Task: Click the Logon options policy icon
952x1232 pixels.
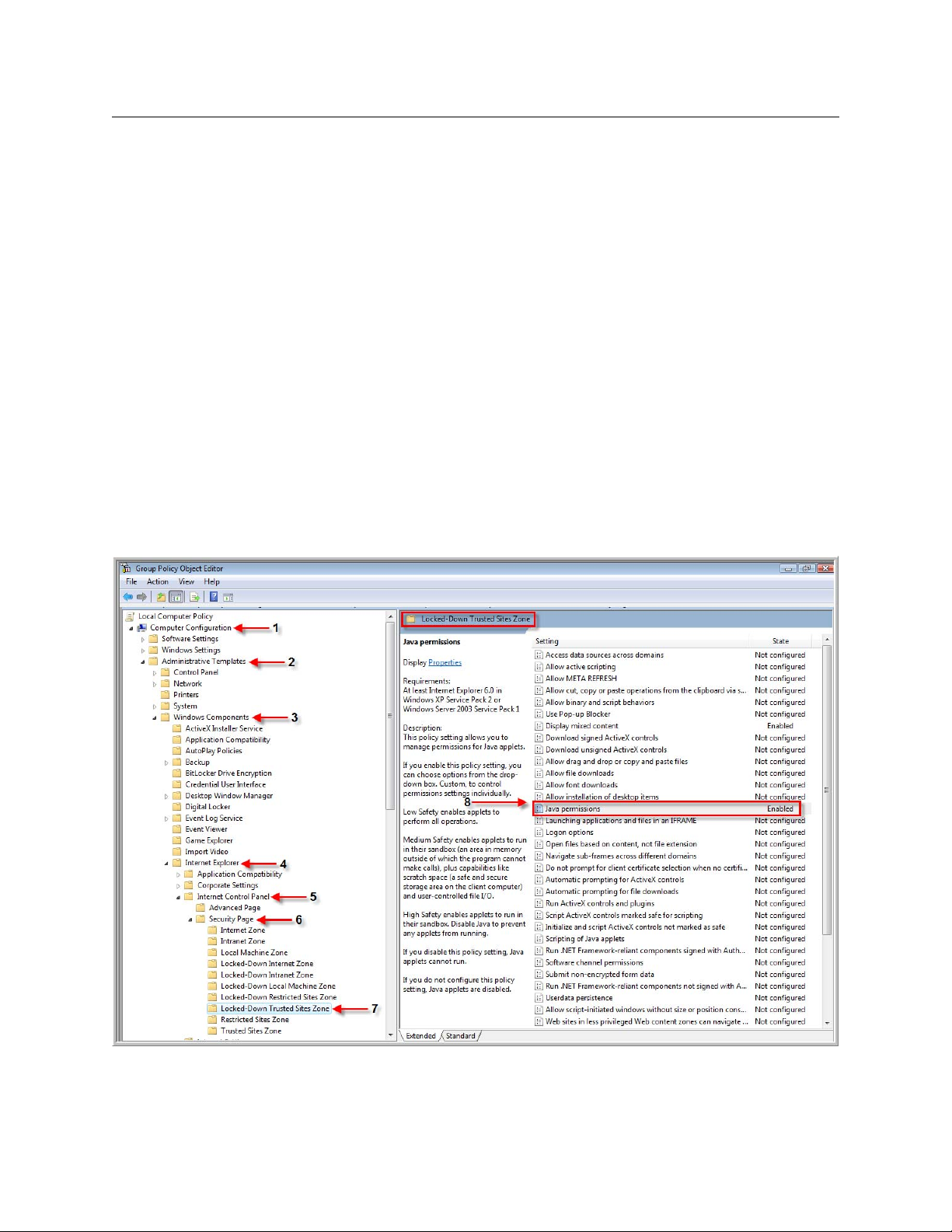Action: (x=539, y=832)
